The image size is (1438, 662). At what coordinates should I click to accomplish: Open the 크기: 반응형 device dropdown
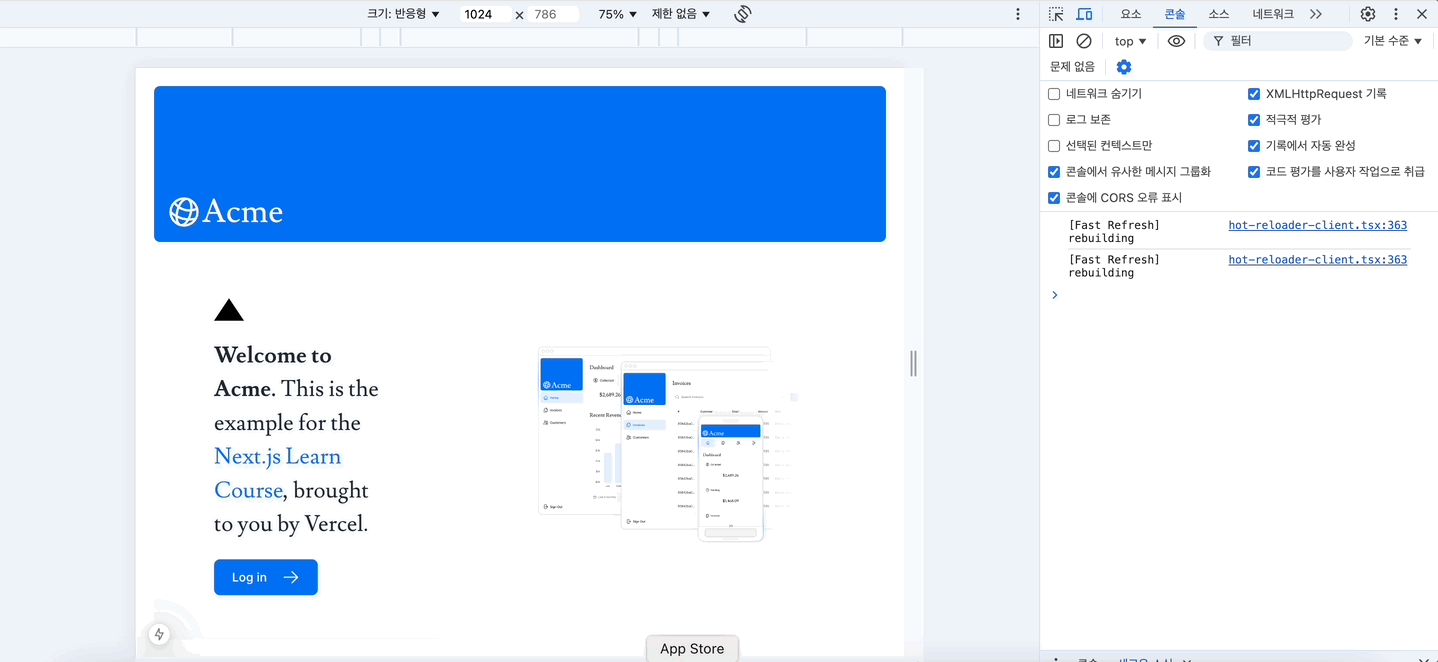[403, 14]
